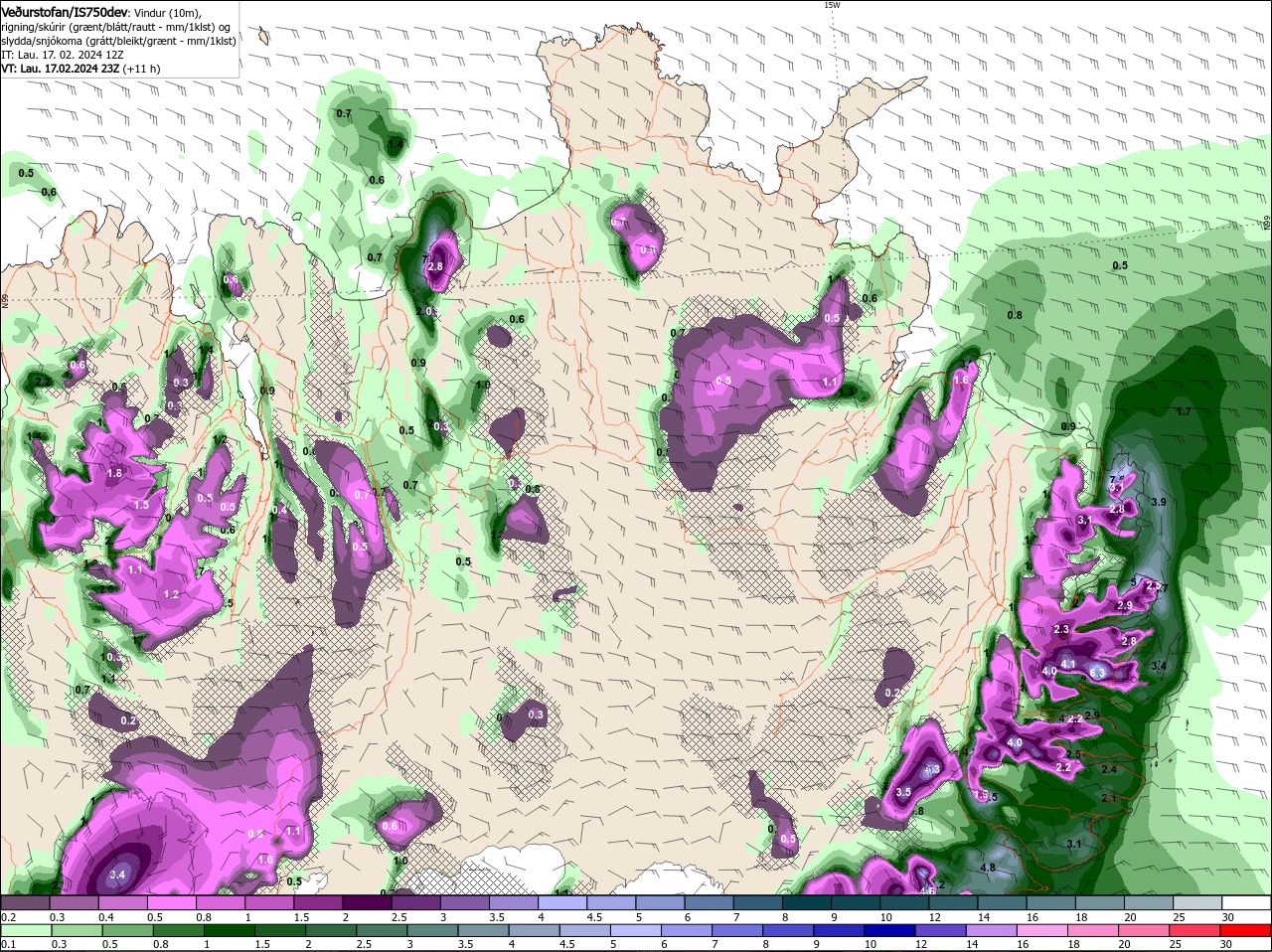Select the 'slydda/snjókoma' legend description line

coord(118,41)
